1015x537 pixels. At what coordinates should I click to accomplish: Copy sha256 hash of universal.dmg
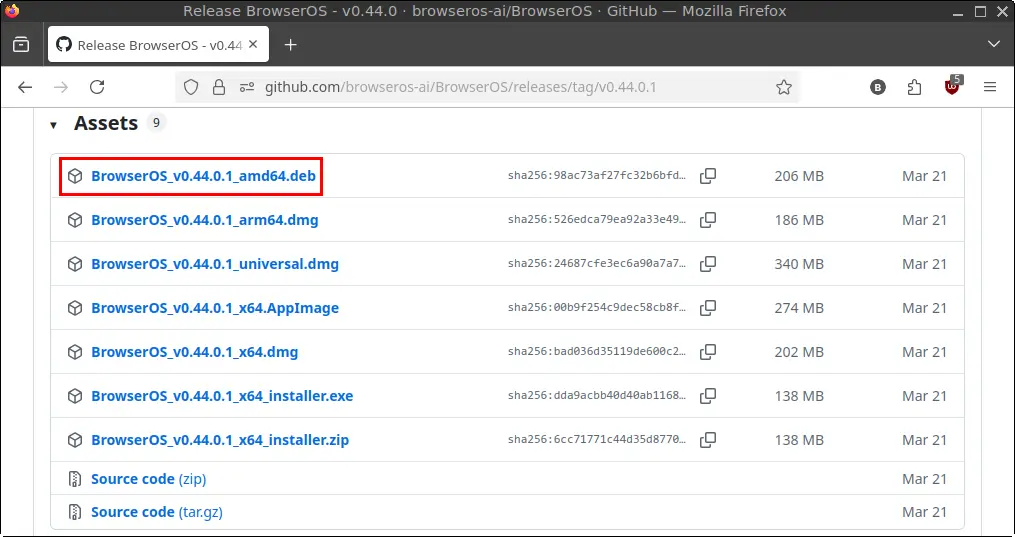tap(708, 264)
